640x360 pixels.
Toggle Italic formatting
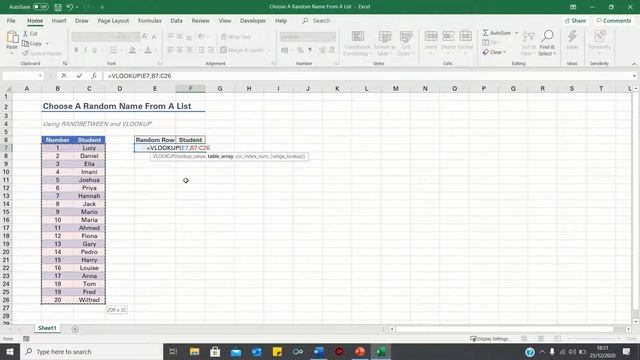[x=85, y=50]
